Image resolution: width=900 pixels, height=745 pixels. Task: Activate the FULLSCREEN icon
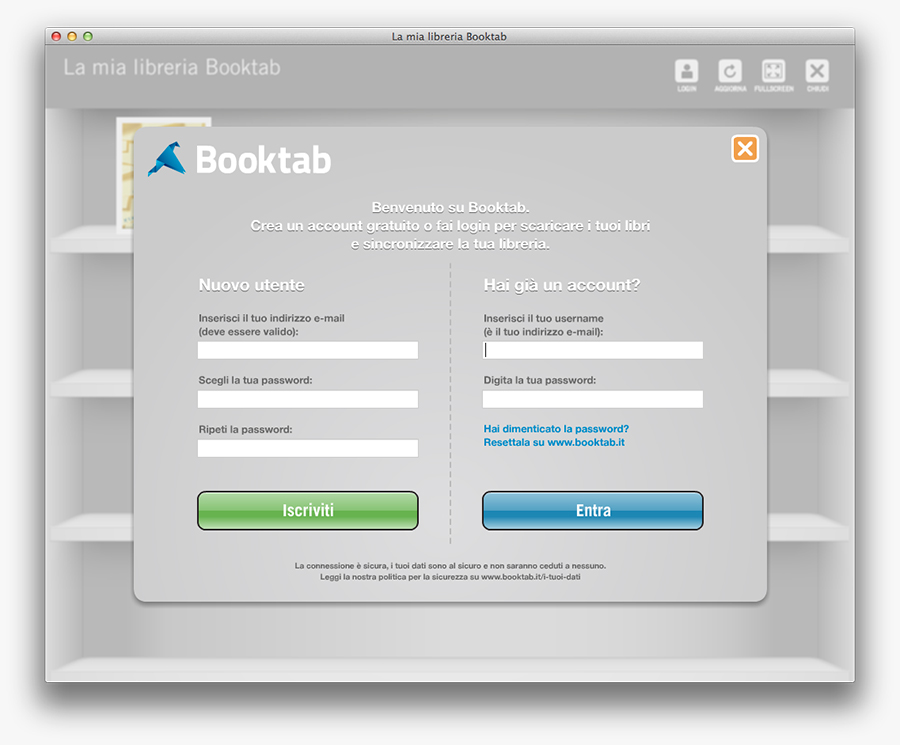(x=774, y=74)
